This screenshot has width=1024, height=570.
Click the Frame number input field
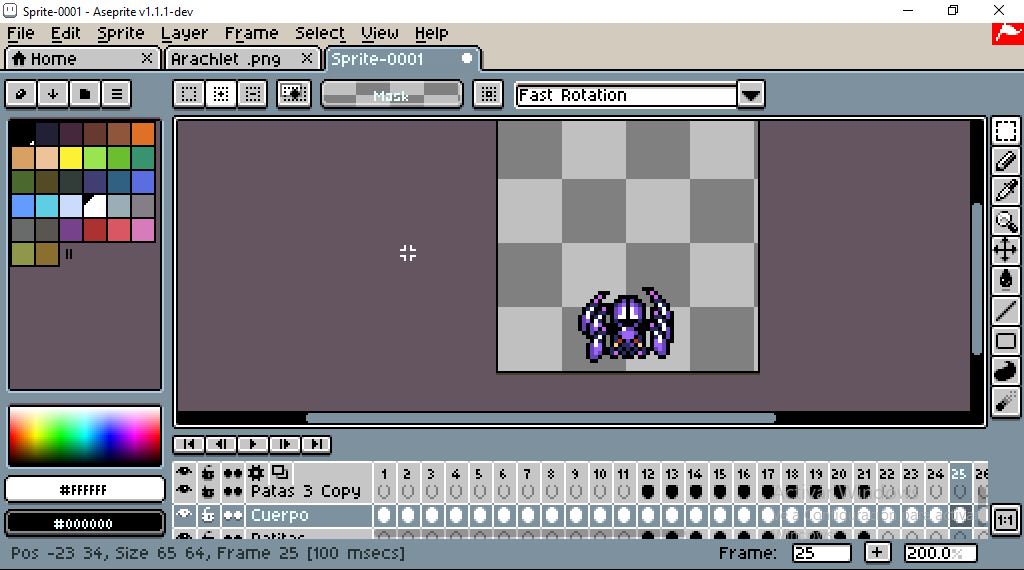[x=822, y=553]
